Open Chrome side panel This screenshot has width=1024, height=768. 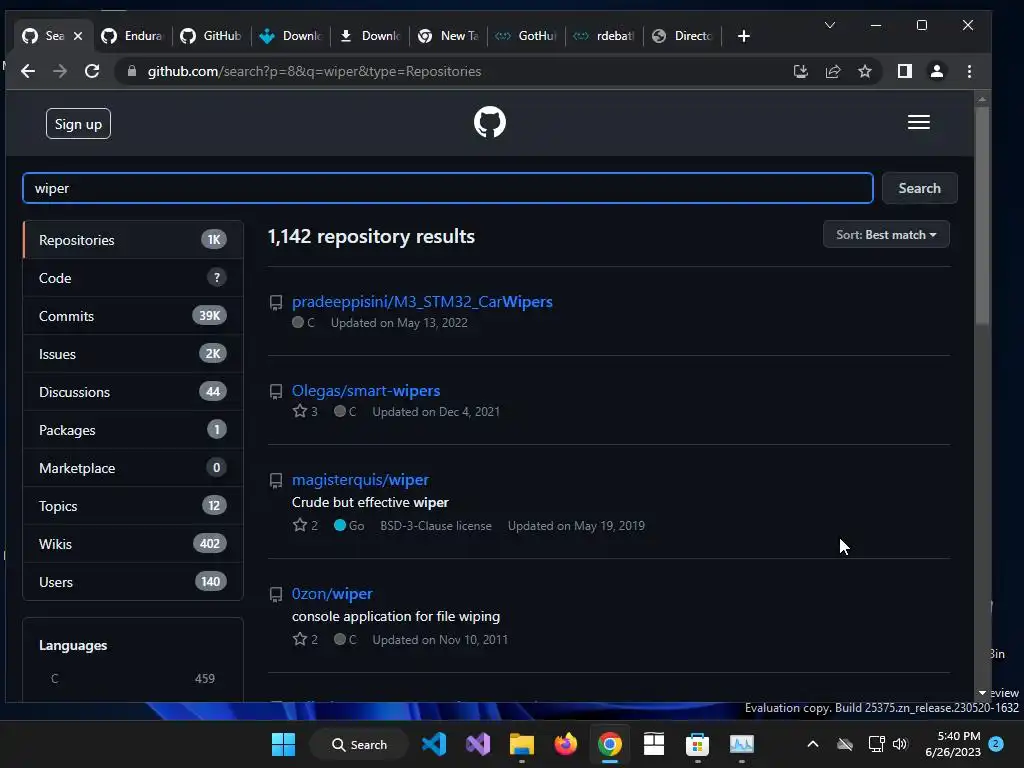click(x=904, y=71)
